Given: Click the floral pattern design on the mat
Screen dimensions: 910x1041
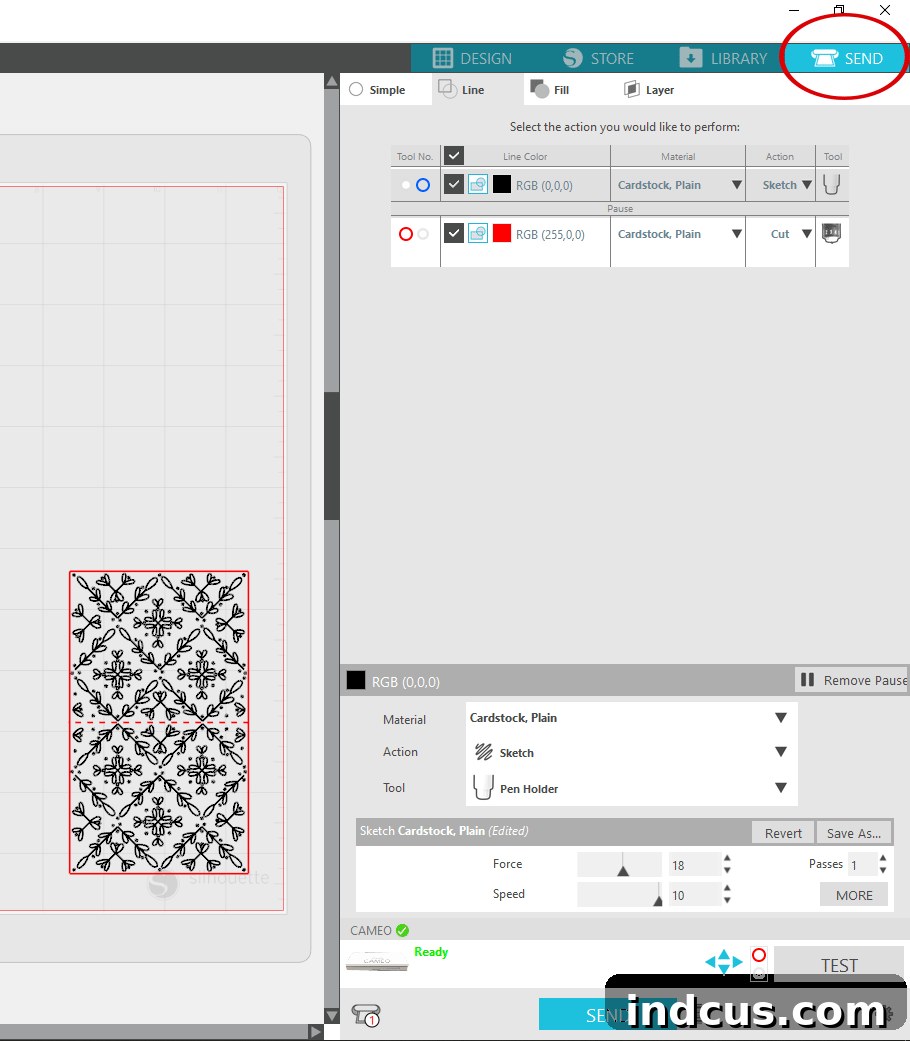Looking at the screenshot, I should point(159,722).
